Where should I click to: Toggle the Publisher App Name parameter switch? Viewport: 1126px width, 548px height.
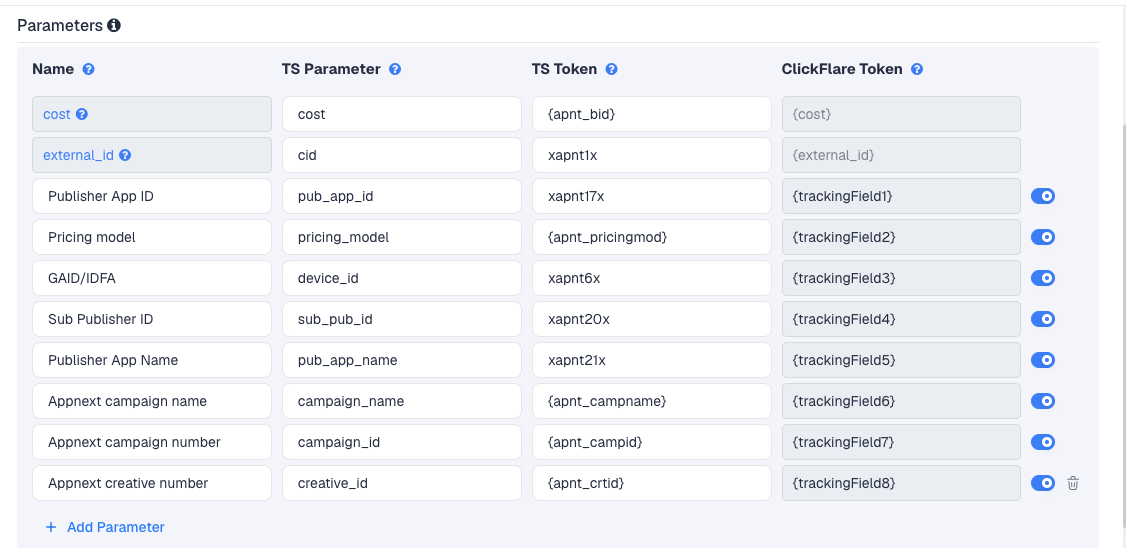click(1043, 360)
